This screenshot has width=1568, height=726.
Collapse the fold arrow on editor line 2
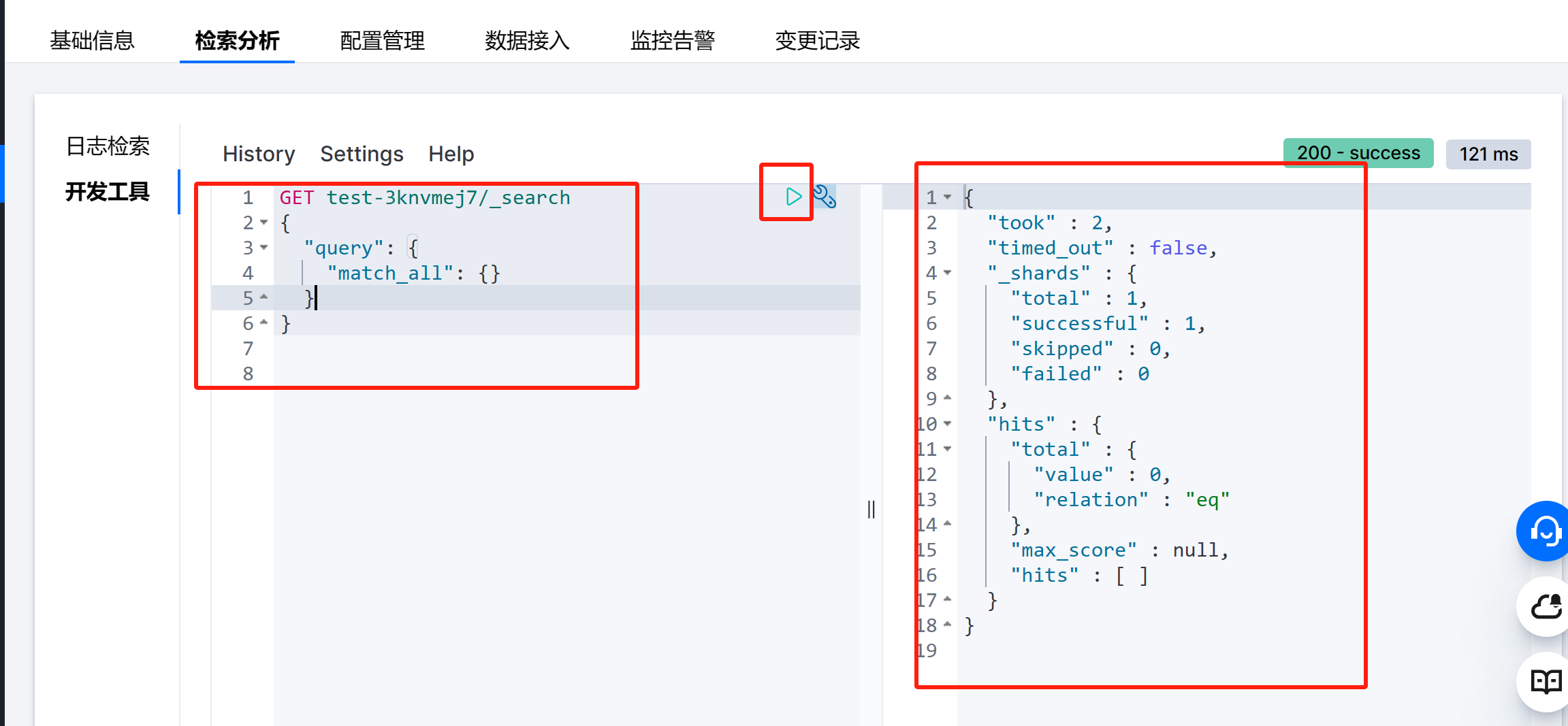coord(264,222)
